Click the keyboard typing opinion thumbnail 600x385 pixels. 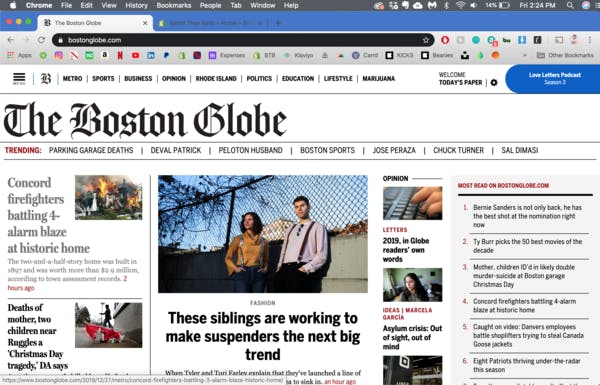point(412,203)
